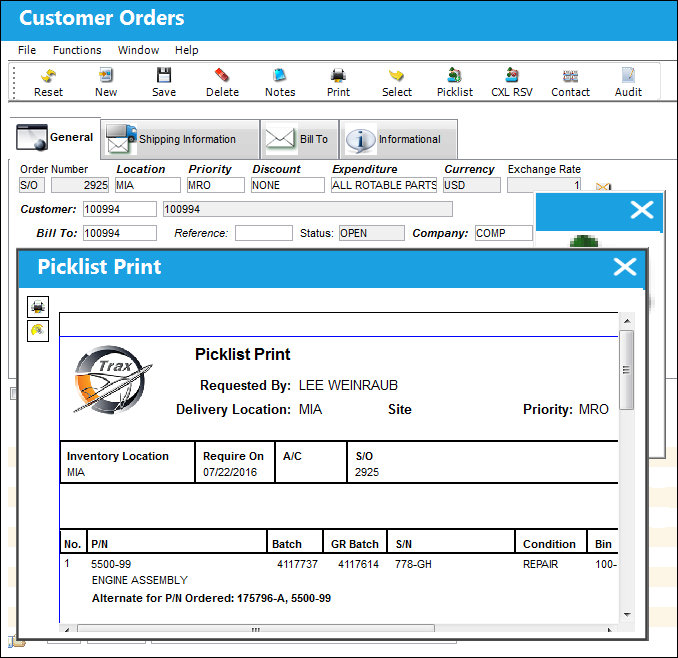The height and width of the screenshot is (658, 678).
Task: Click the S/O order type field
Action: tap(32, 185)
